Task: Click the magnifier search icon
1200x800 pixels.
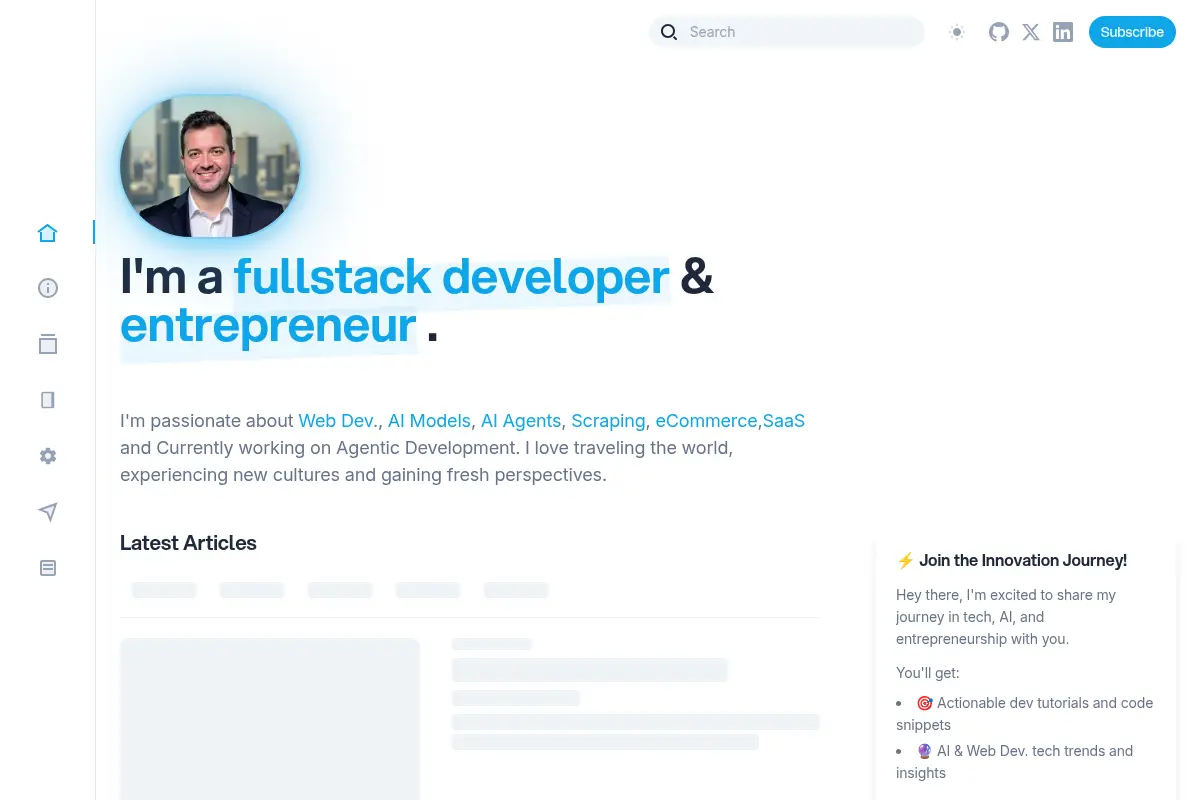Action: (669, 32)
